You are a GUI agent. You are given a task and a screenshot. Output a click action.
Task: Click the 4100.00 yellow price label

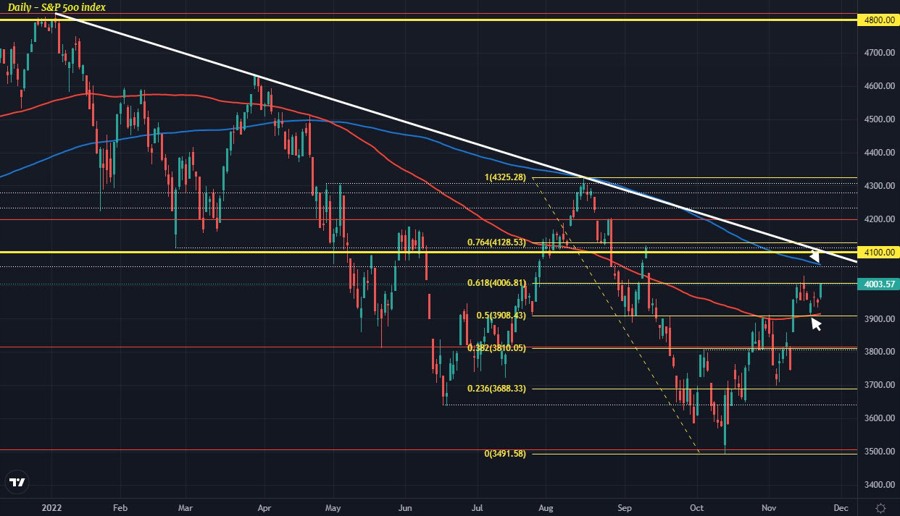[878, 252]
